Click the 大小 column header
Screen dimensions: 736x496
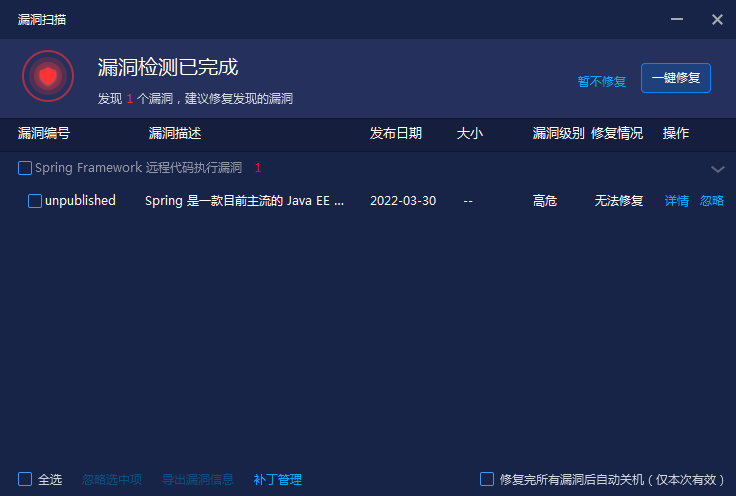click(469, 133)
